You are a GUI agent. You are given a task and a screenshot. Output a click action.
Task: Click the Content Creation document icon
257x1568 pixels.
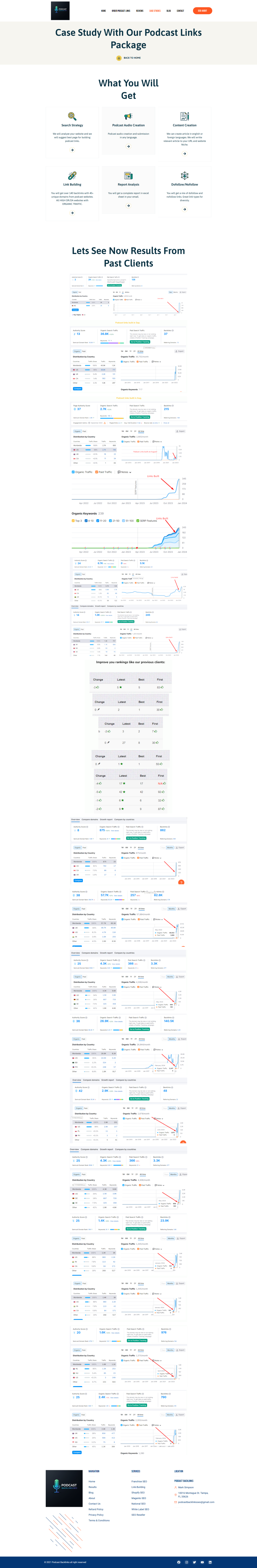(184, 116)
